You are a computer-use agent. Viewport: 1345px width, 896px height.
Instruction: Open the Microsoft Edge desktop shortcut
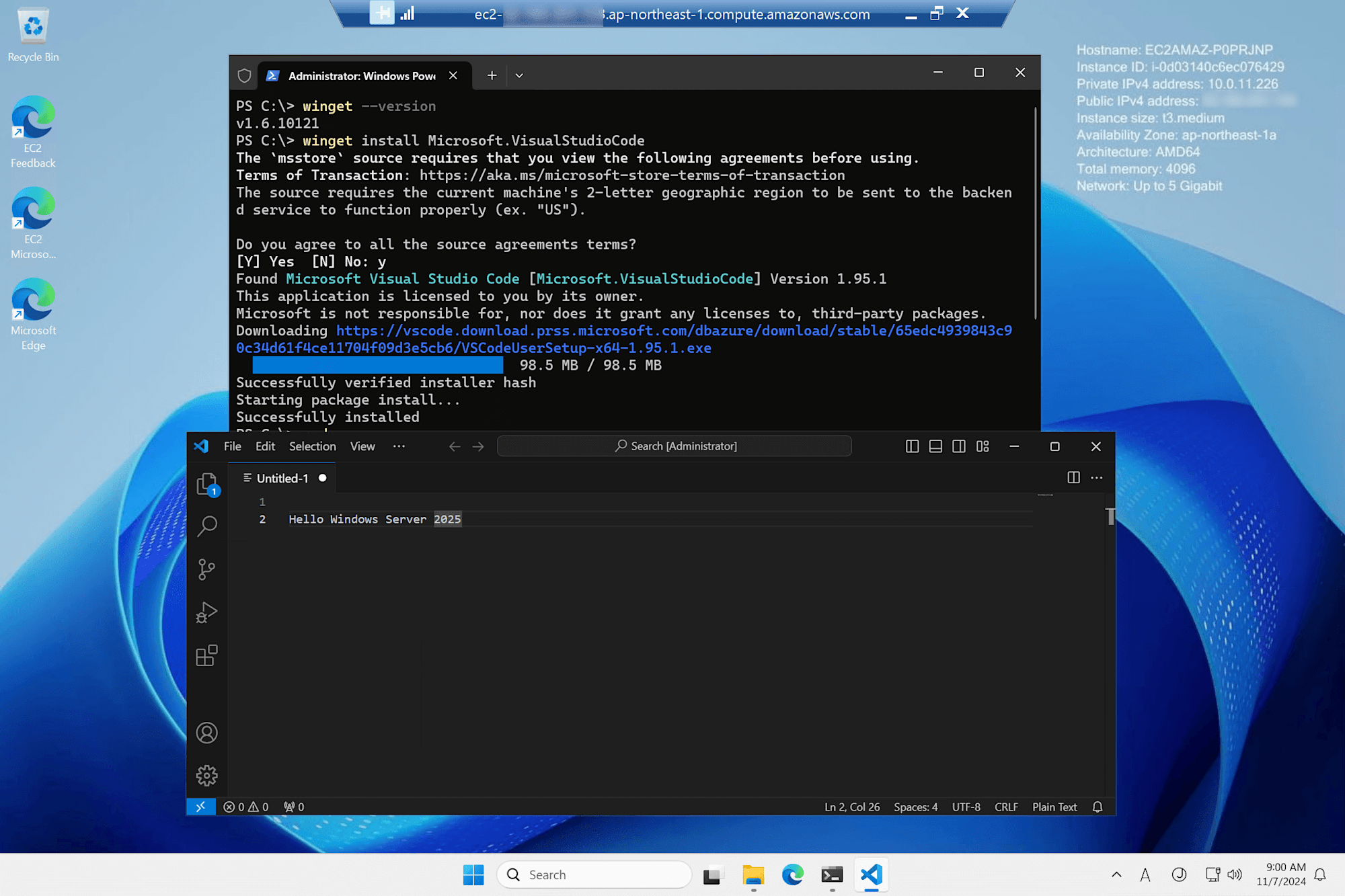(x=33, y=315)
